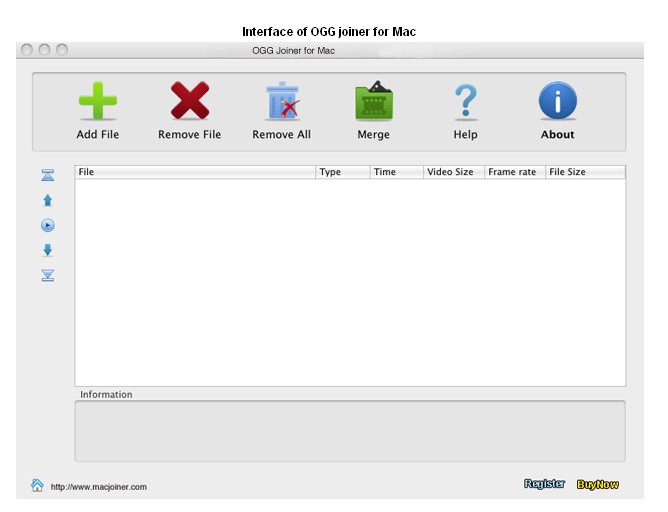The width and height of the screenshot is (668, 512).
Task: Click the Video Size column header
Action: click(x=454, y=172)
